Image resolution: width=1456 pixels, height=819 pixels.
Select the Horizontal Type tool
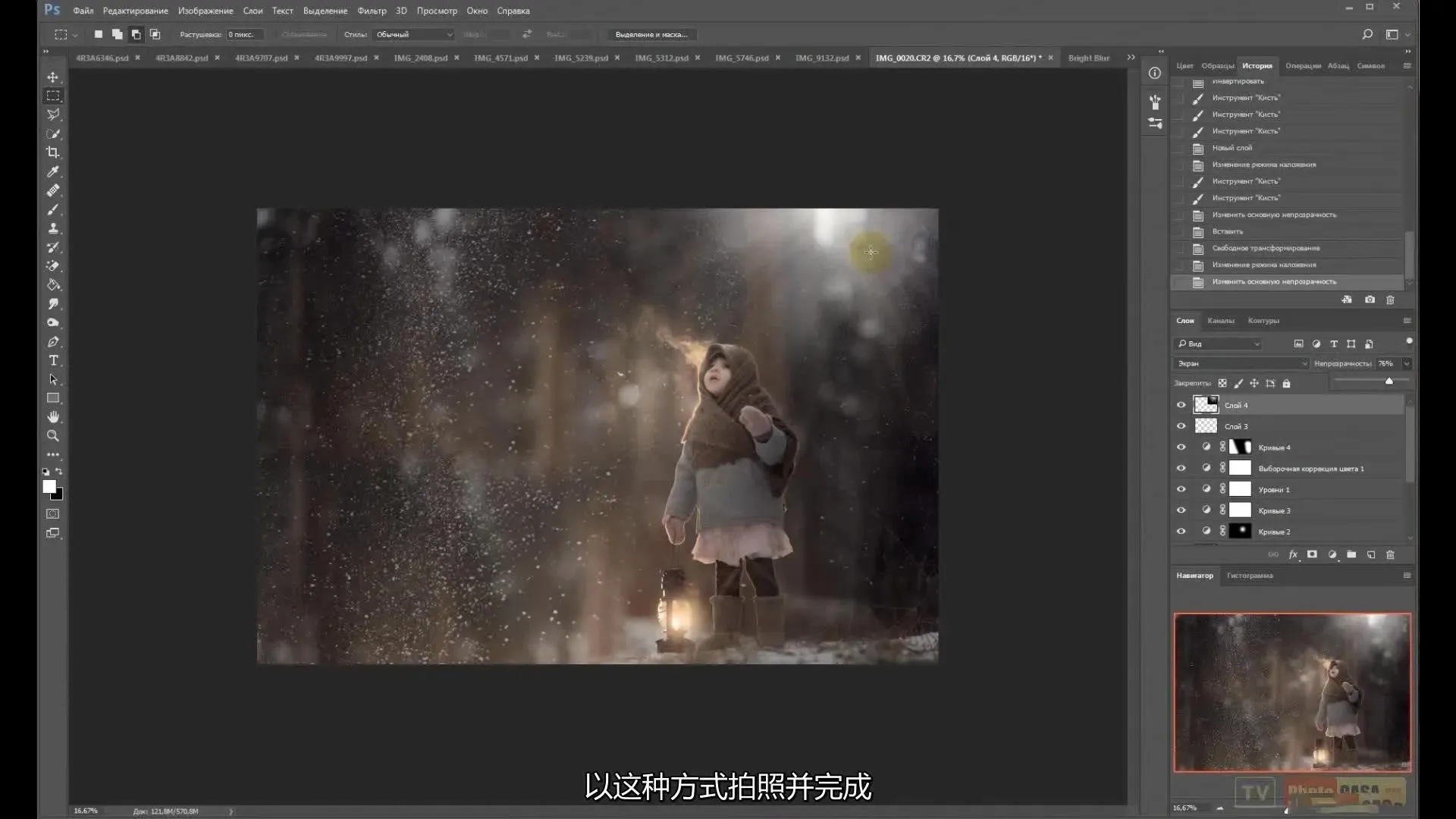click(x=53, y=360)
